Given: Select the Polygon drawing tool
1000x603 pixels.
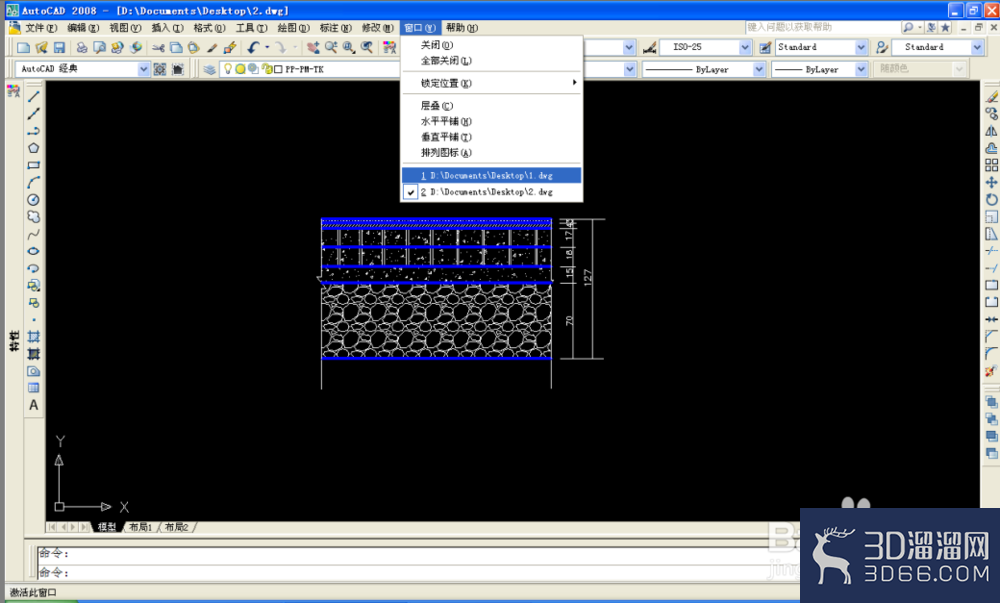Looking at the screenshot, I should [34, 148].
